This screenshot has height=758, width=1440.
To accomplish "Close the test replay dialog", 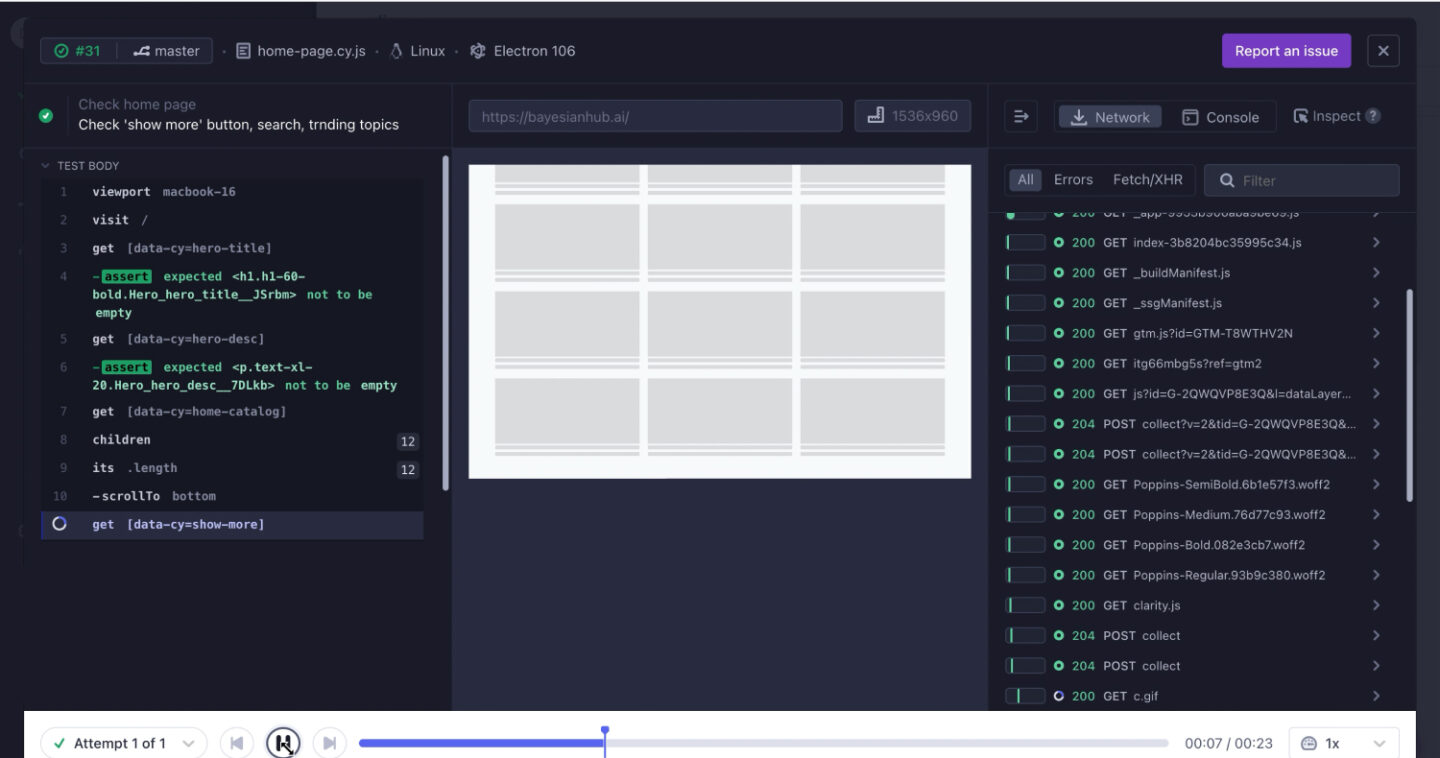I will point(1383,51).
